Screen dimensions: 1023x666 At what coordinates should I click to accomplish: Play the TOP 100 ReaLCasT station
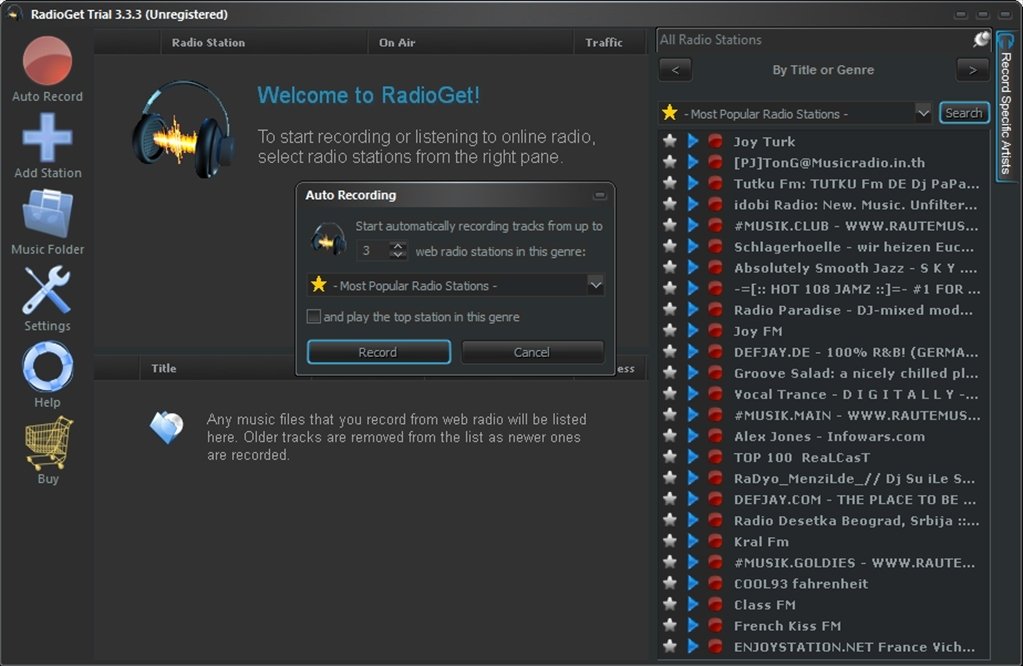693,457
